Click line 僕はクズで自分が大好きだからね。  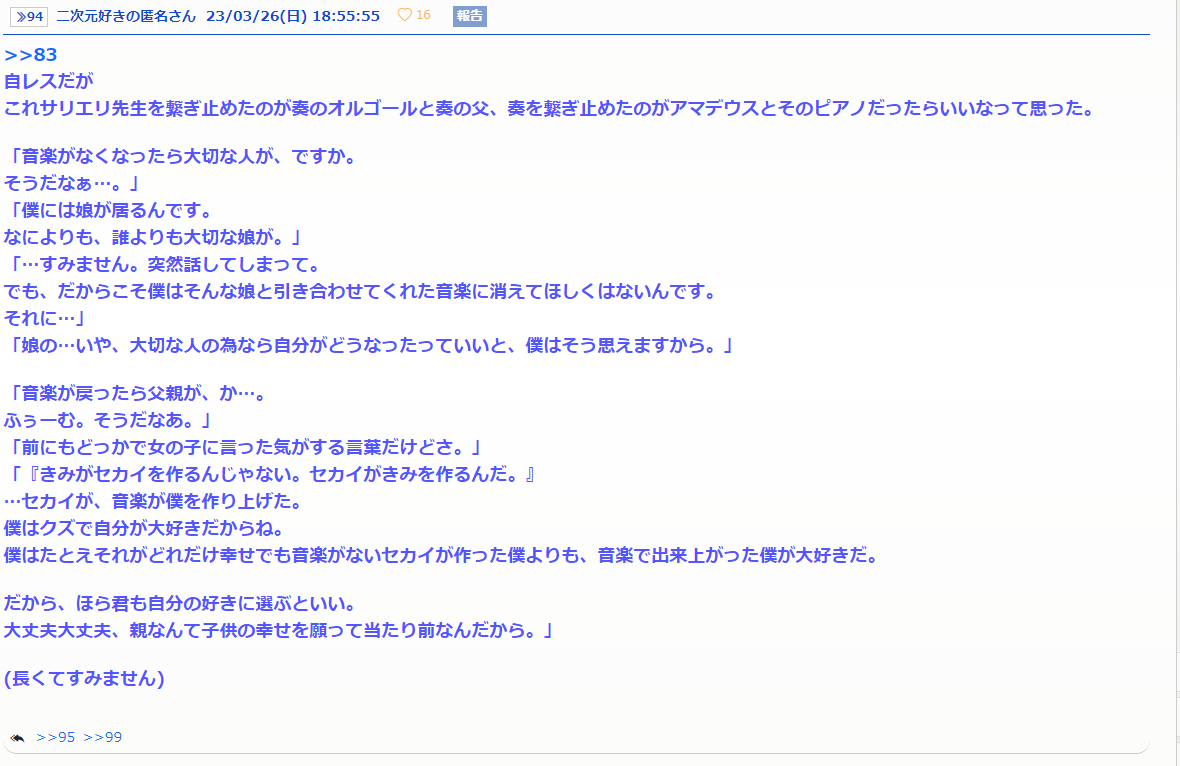[144, 529]
